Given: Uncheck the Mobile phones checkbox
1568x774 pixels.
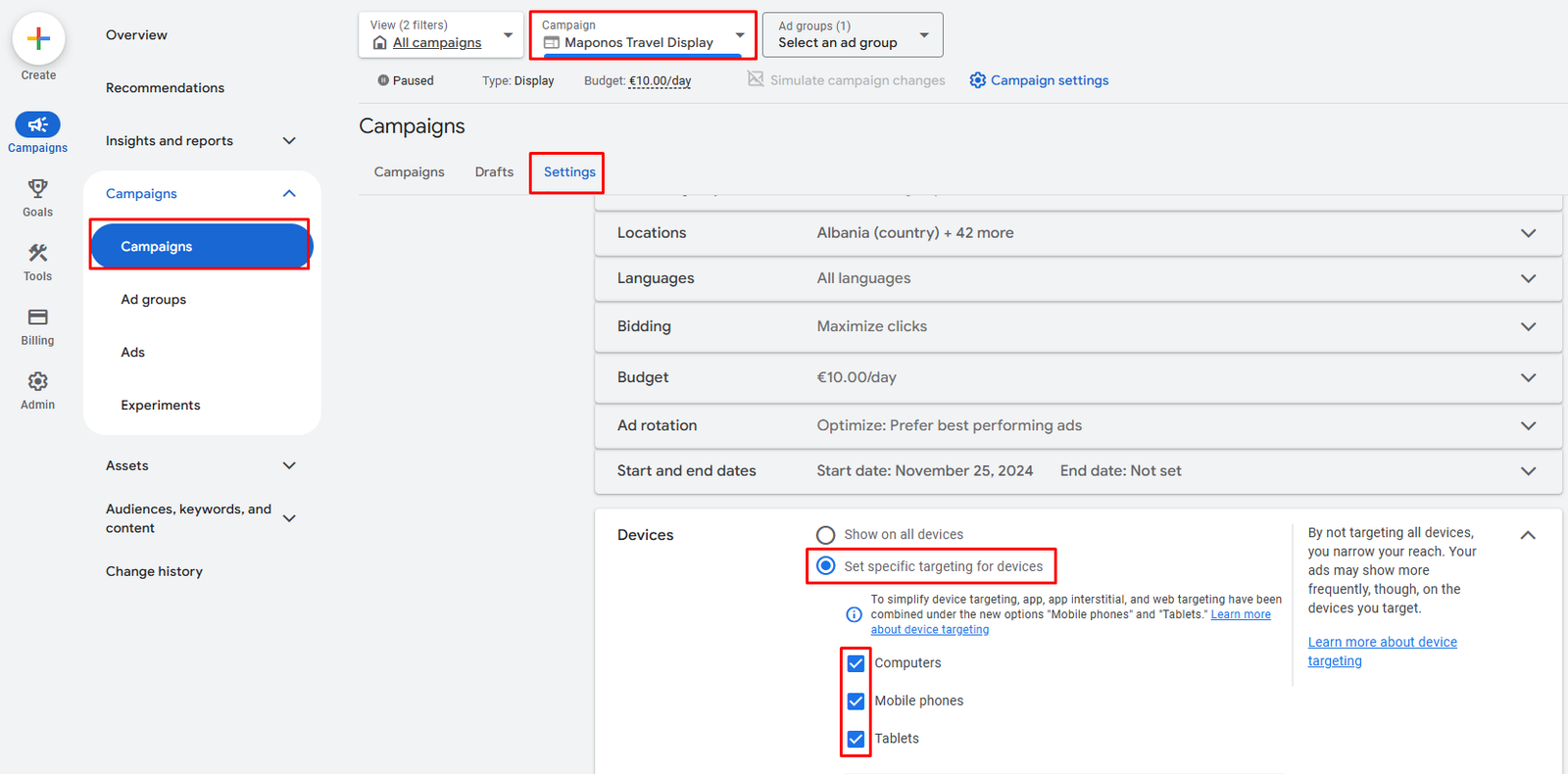Looking at the screenshot, I should [x=856, y=701].
